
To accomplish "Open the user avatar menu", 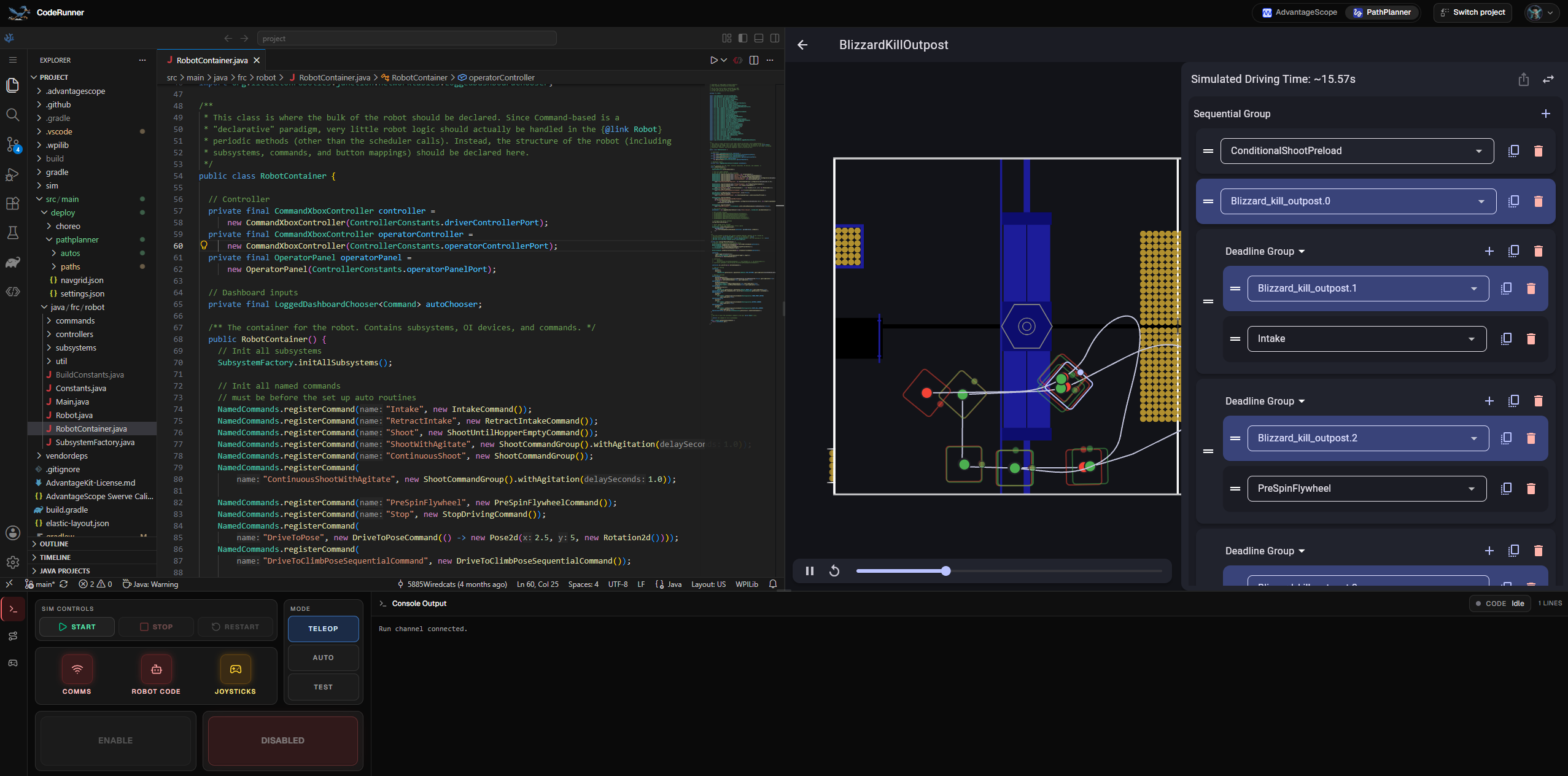I will coord(1541,12).
